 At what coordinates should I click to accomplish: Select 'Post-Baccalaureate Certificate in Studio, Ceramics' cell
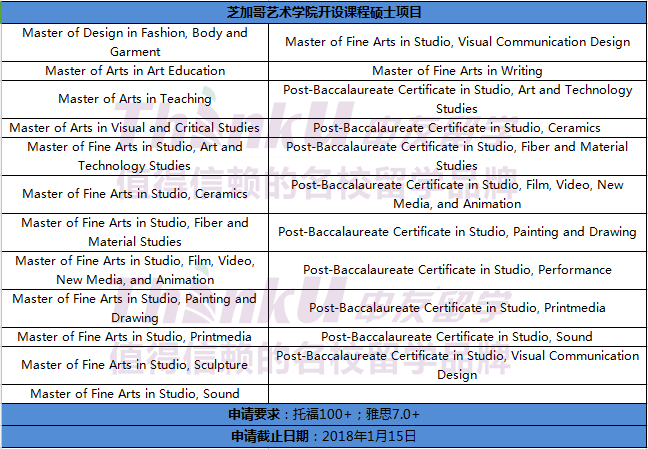(x=457, y=128)
